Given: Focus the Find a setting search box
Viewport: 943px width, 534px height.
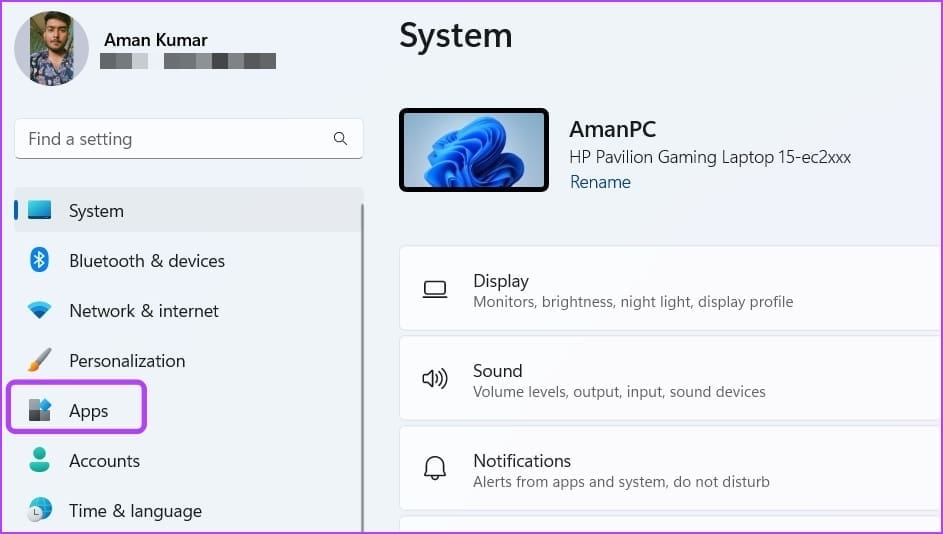Looking at the screenshot, I should (189, 138).
